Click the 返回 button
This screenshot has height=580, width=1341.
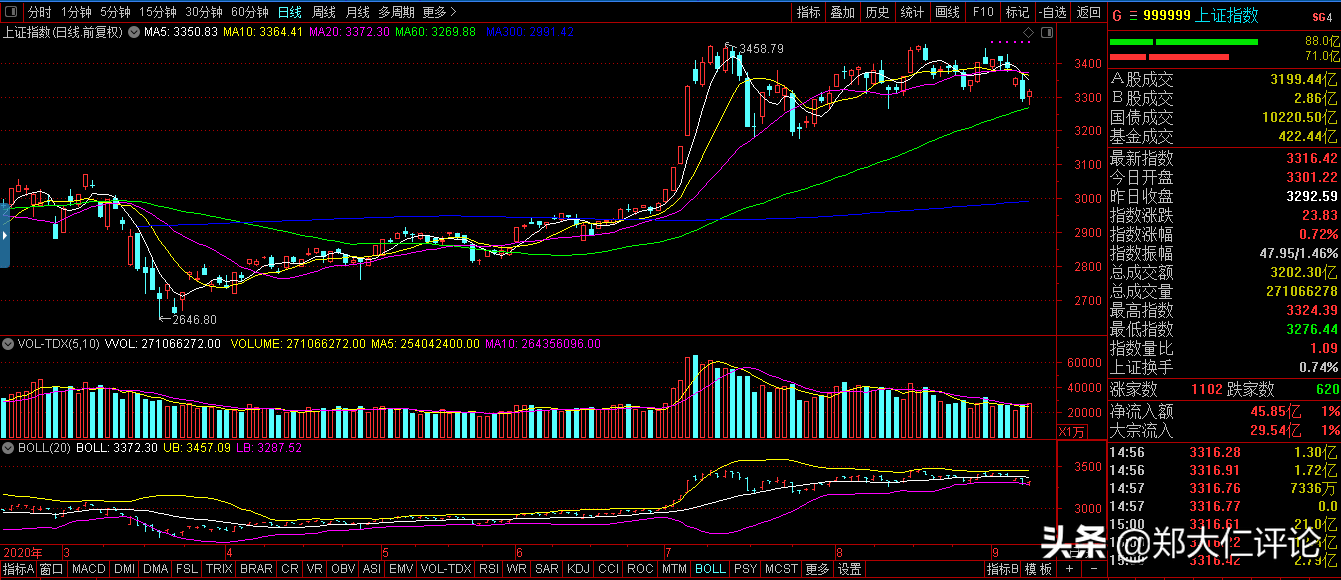tap(1088, 12)
